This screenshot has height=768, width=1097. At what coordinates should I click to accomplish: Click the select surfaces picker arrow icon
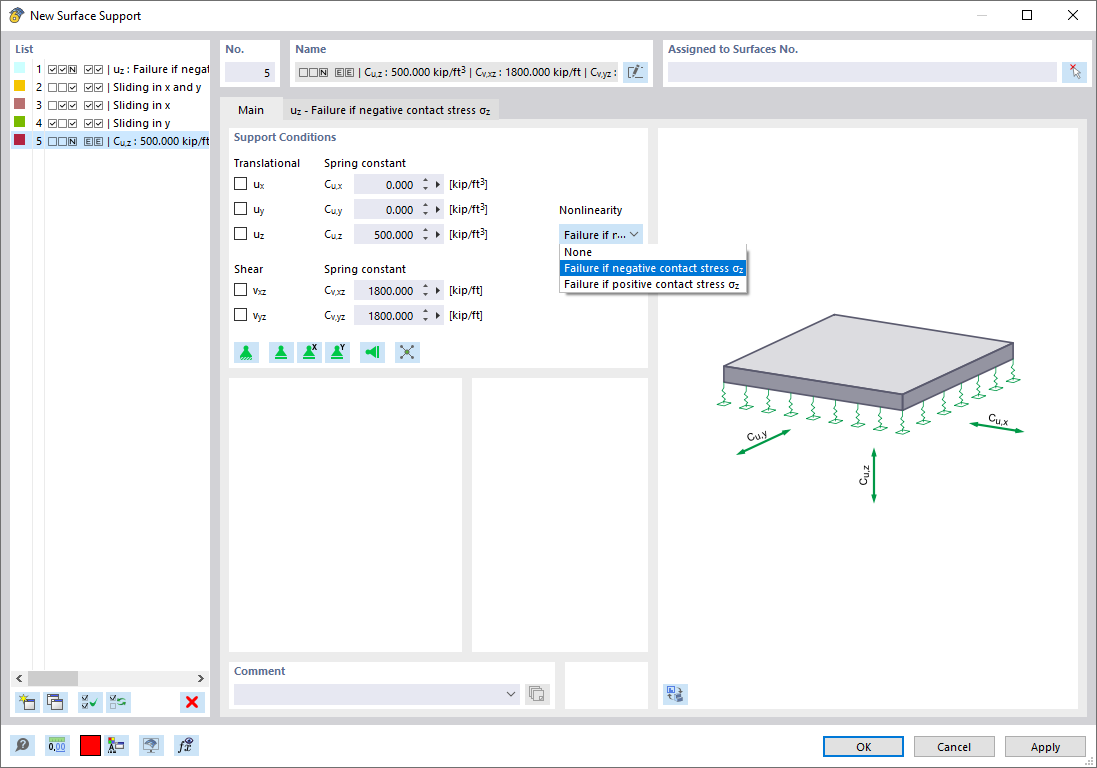coord(1076,71)
